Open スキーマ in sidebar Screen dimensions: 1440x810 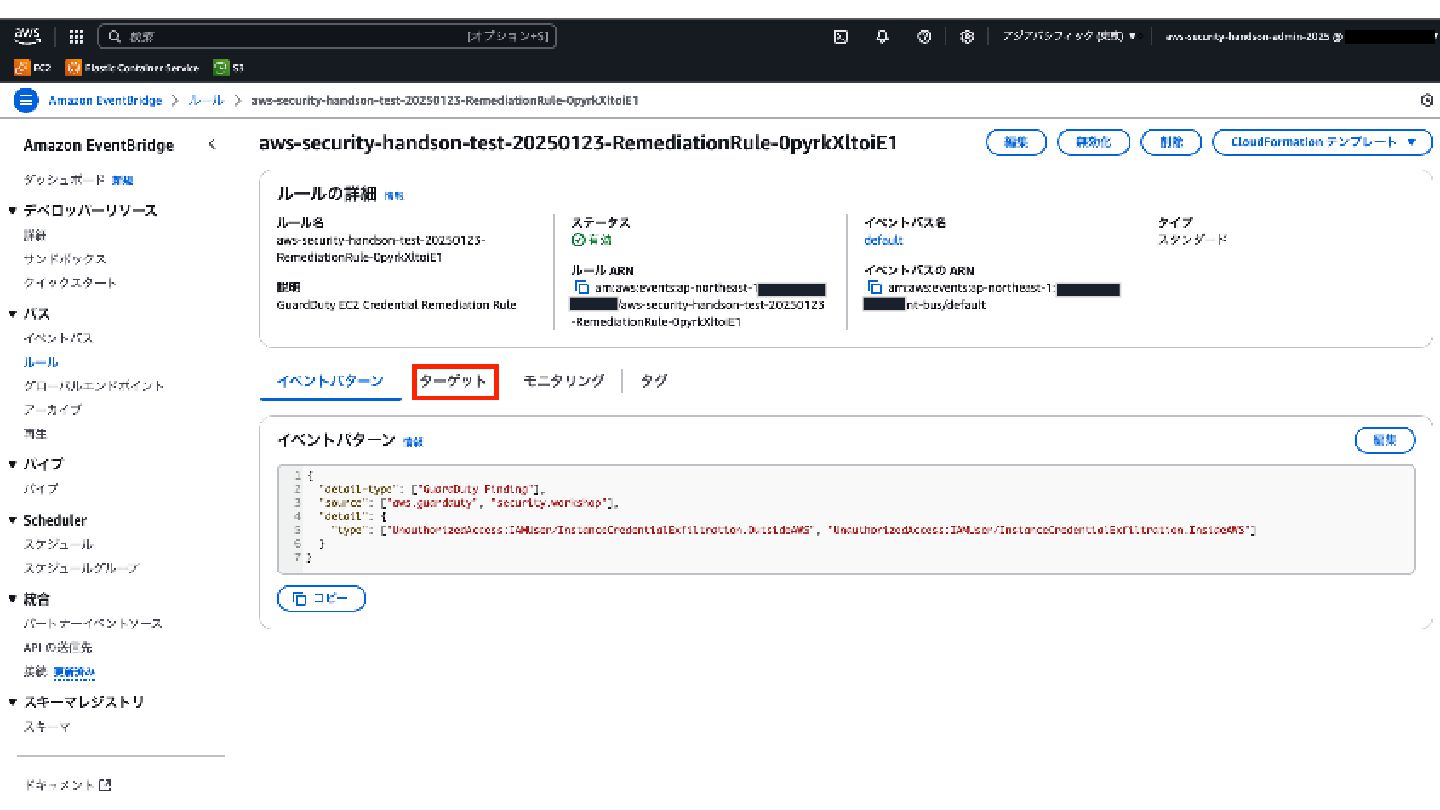[x=47, y=727]
